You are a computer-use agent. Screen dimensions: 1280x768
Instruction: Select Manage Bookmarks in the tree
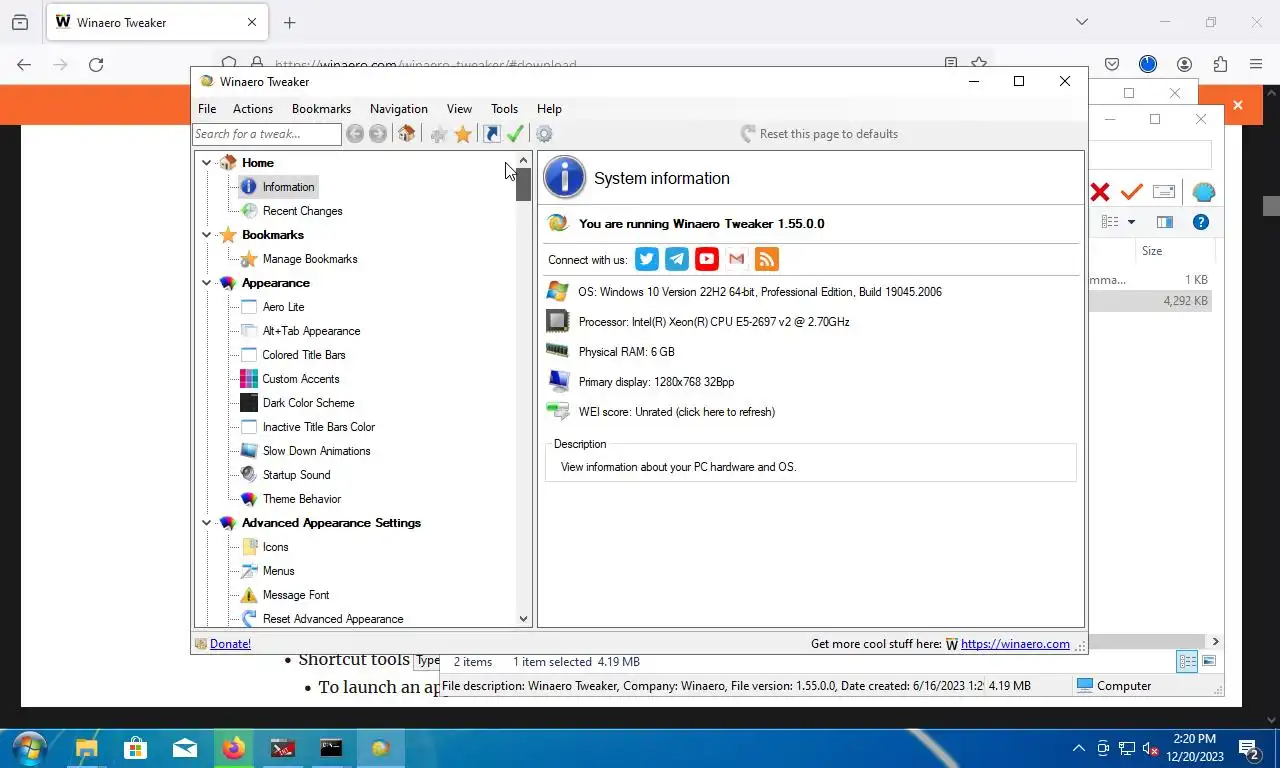310,259
